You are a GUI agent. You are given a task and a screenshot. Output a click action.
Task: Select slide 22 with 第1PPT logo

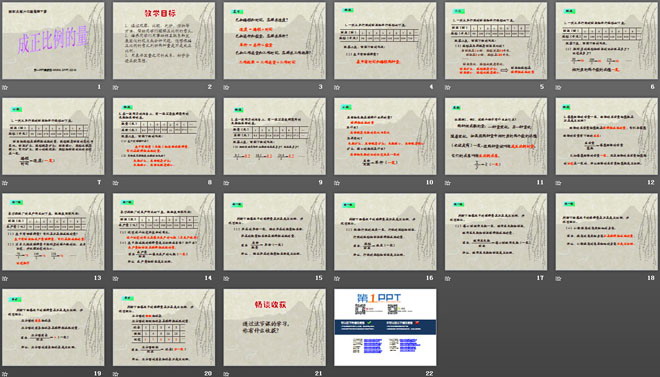point(385,327)
